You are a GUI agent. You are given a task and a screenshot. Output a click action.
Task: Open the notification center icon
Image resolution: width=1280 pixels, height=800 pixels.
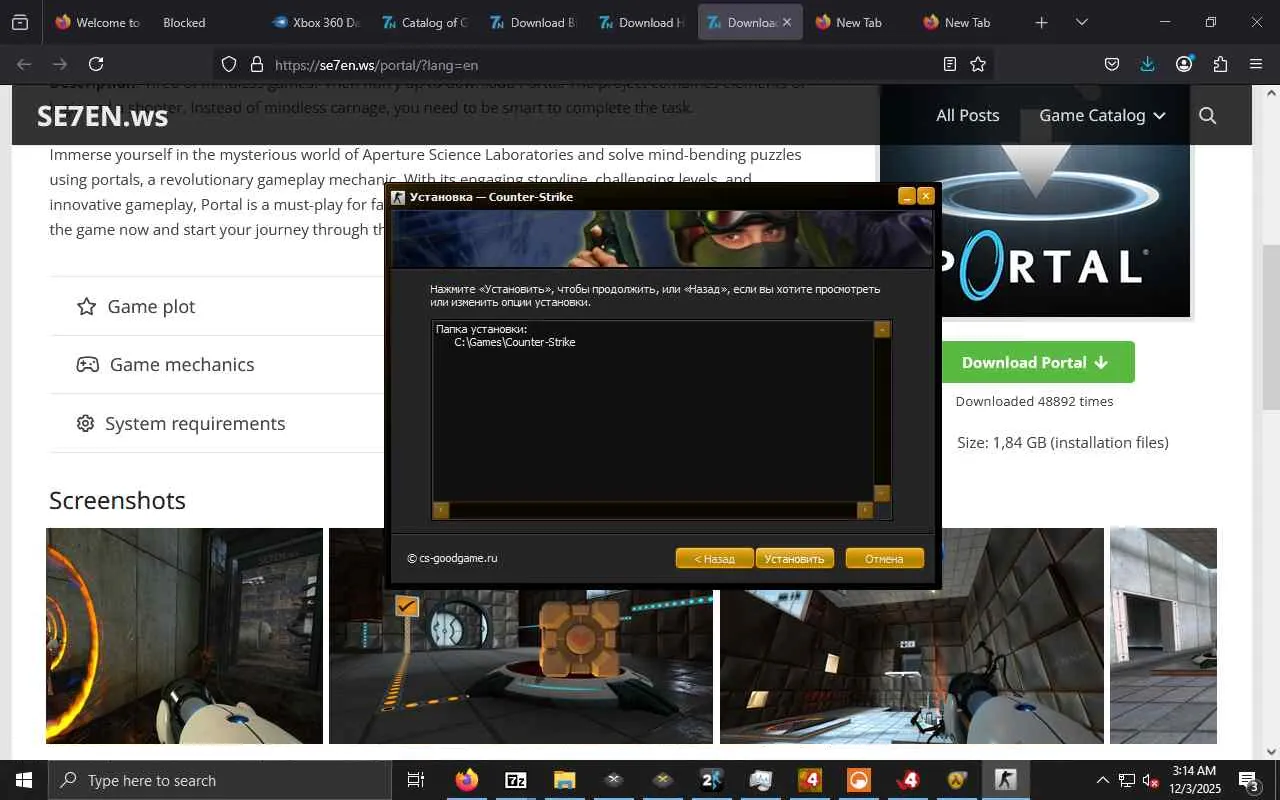pyautogui.click(x=1249, y=780)
